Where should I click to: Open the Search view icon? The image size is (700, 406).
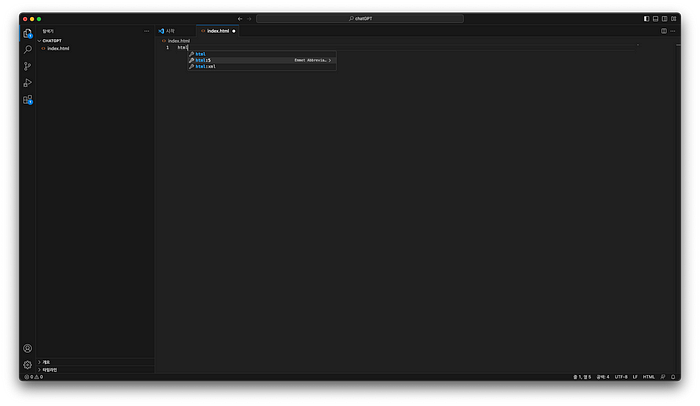click(x=28, y=49)
